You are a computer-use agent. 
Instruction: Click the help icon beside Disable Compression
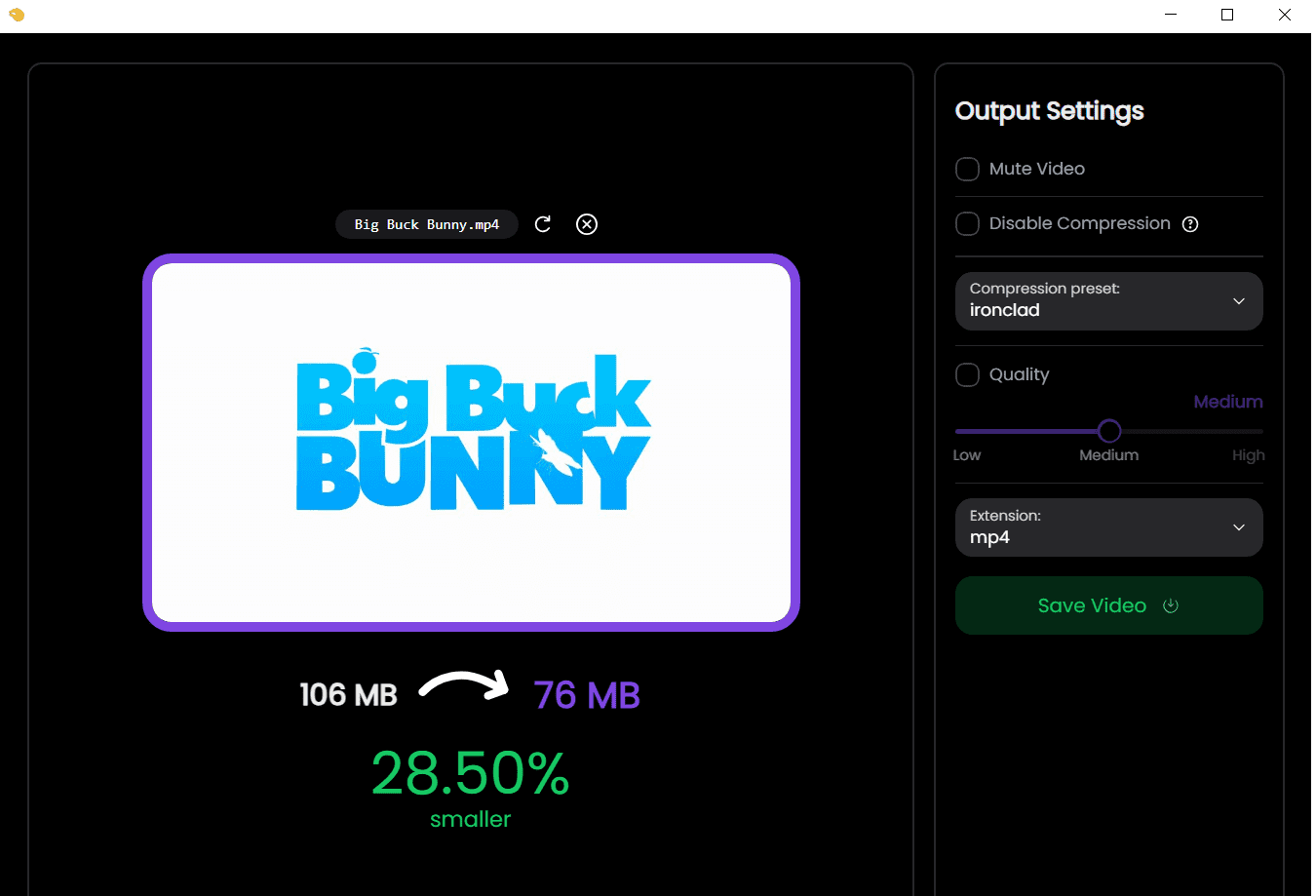1190,224
